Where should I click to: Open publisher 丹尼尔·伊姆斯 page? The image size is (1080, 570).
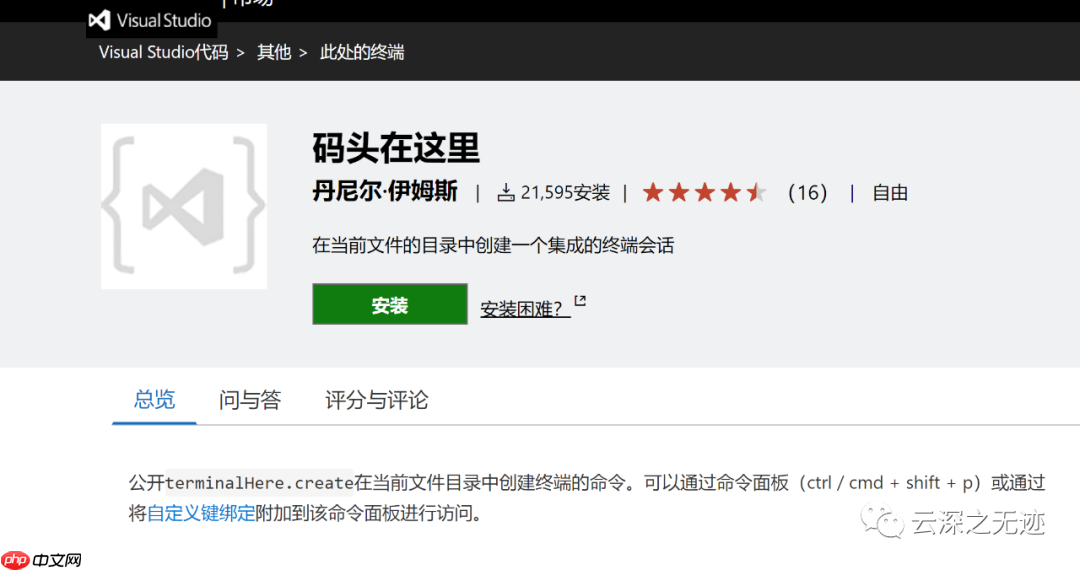[x=385, y=191]
